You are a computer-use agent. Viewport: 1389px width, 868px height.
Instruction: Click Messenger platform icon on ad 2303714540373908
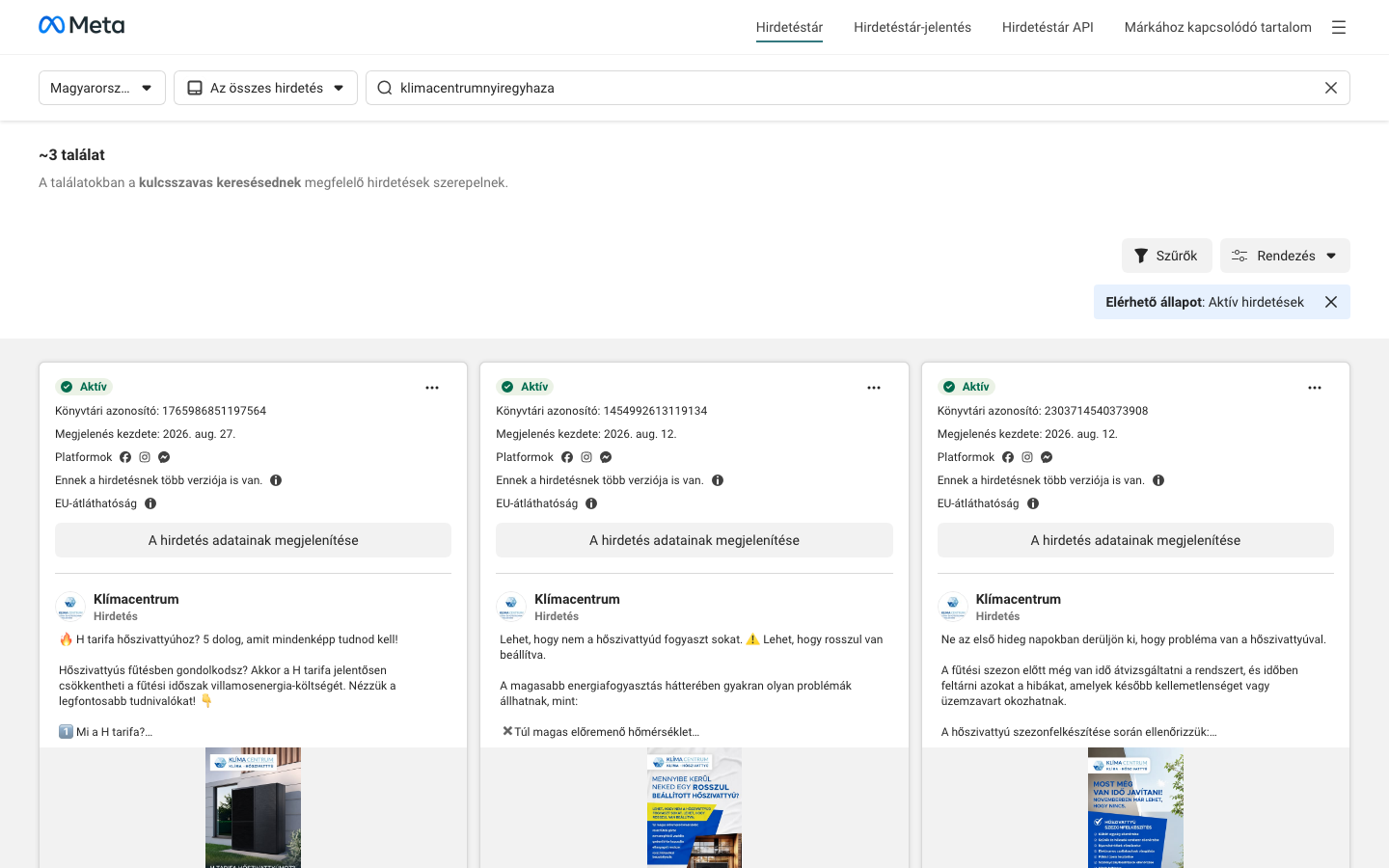[x=1047, y=457]
